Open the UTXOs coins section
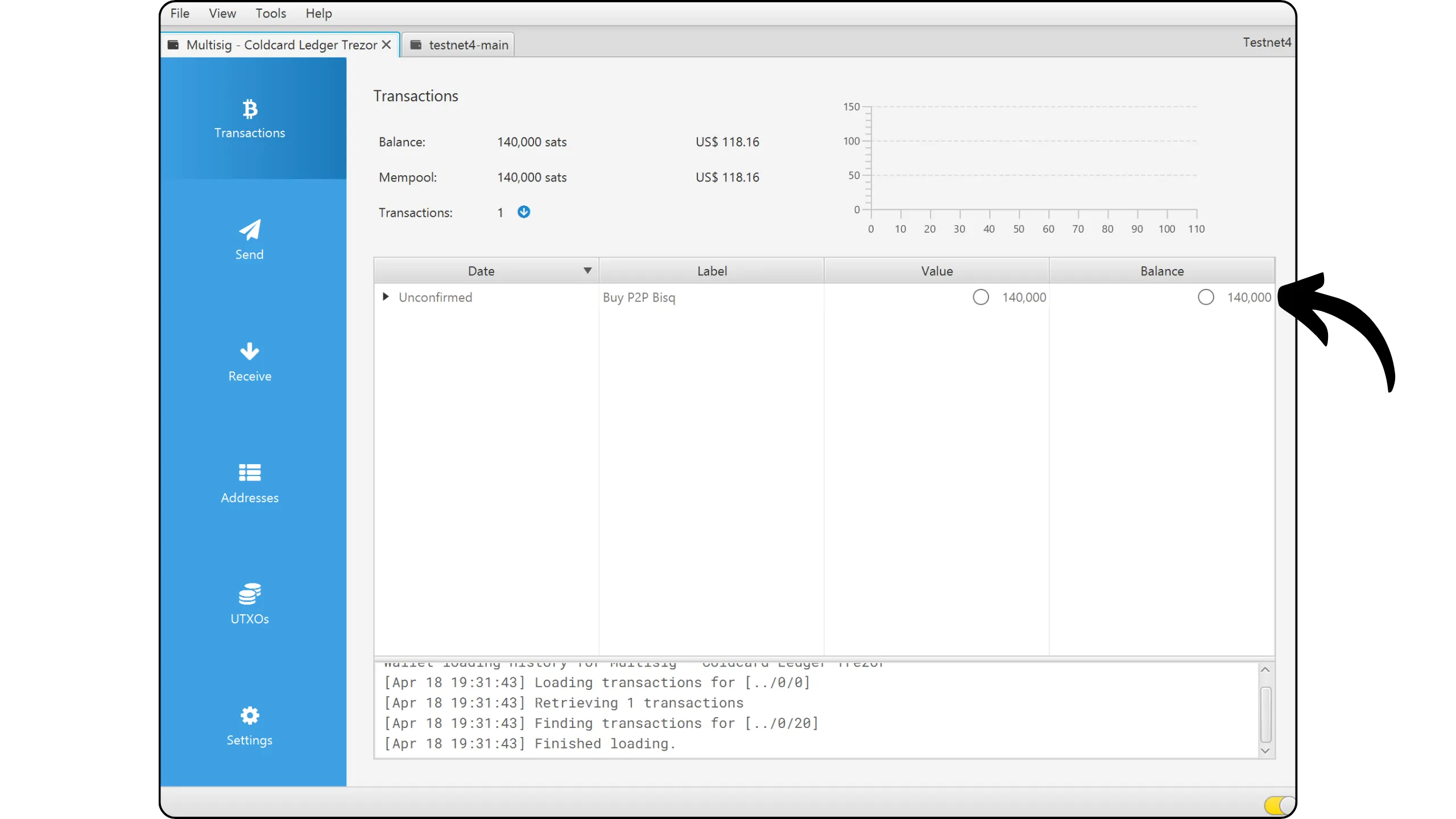This screenshot has width=1456, height=819. click(x=250, y=605)
